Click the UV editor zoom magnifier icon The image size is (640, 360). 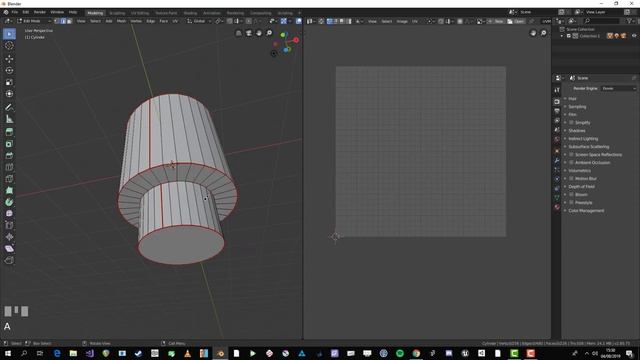[544, 33]
